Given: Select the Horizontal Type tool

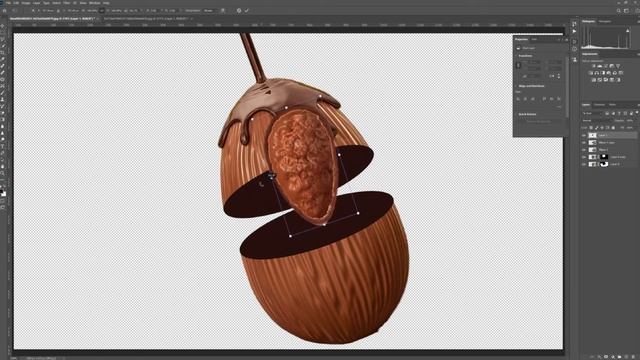Looking at the screenshot, I should tap(2, 147).
